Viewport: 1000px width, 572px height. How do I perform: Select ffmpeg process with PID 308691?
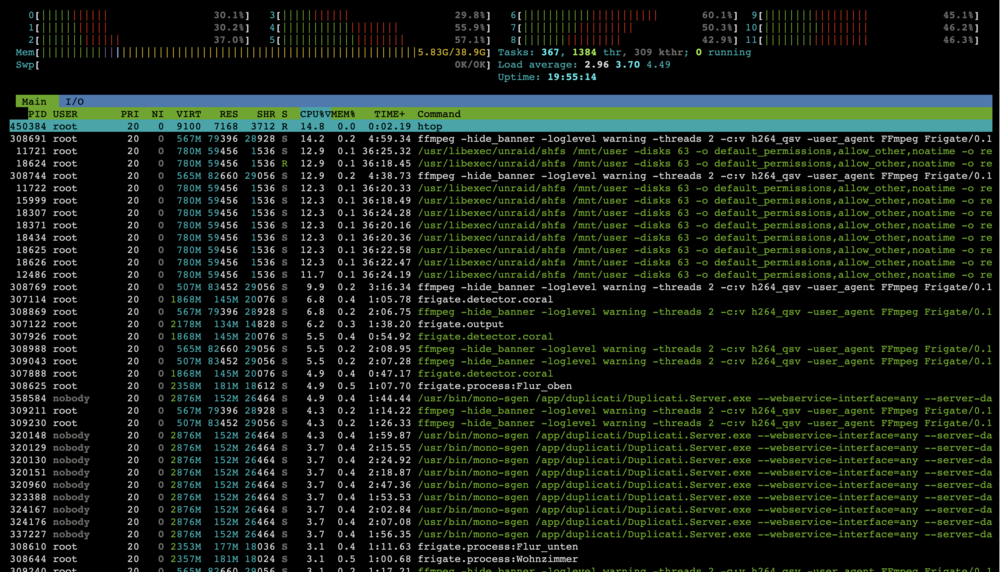pyautogui.click(x=501, y=138)
